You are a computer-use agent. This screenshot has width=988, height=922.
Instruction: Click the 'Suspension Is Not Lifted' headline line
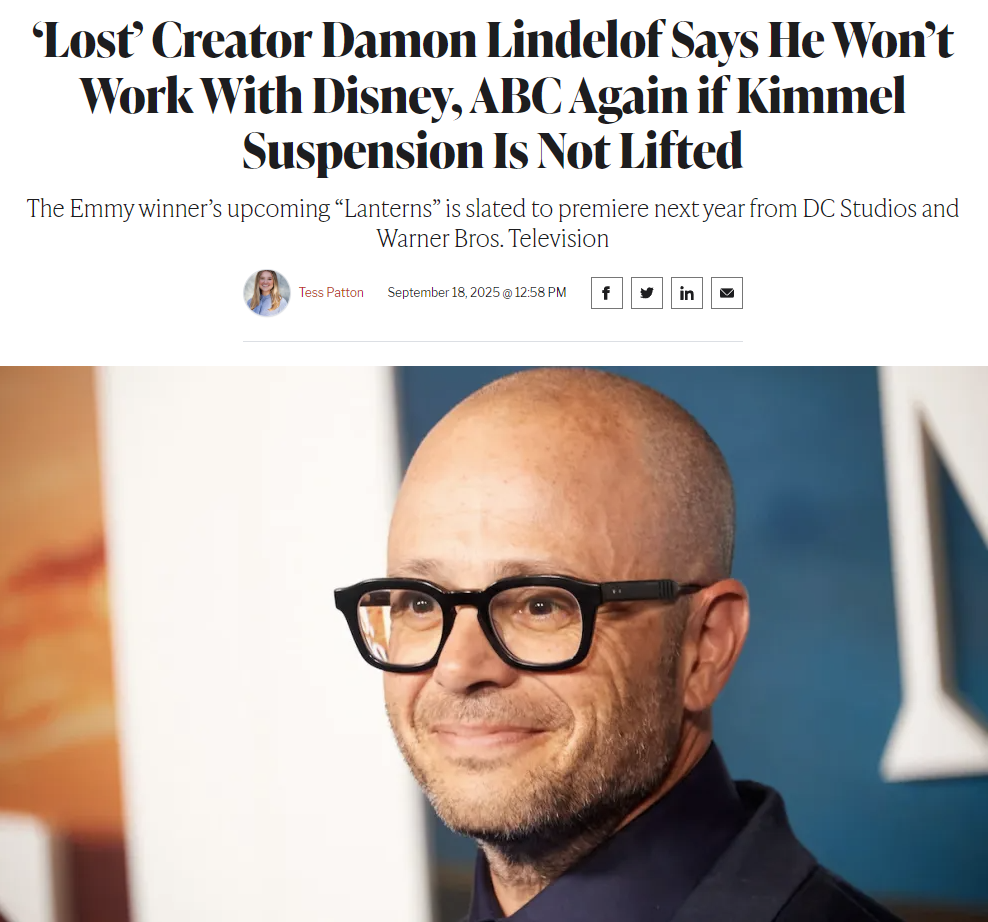pos(492,151)
